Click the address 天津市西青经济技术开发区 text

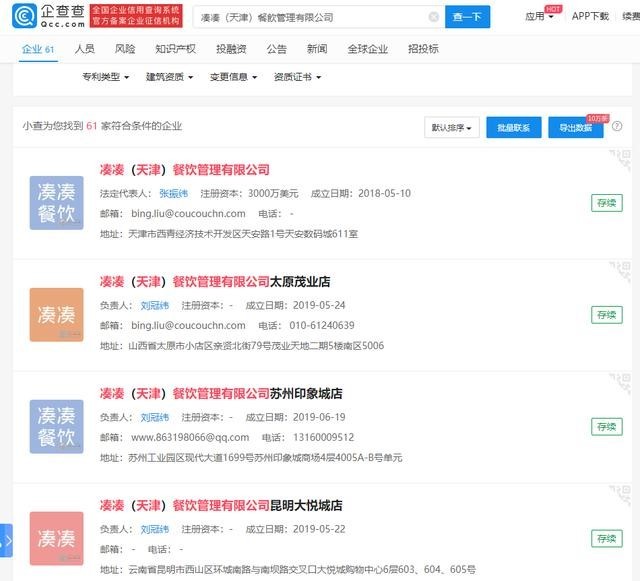click(243, 234)
